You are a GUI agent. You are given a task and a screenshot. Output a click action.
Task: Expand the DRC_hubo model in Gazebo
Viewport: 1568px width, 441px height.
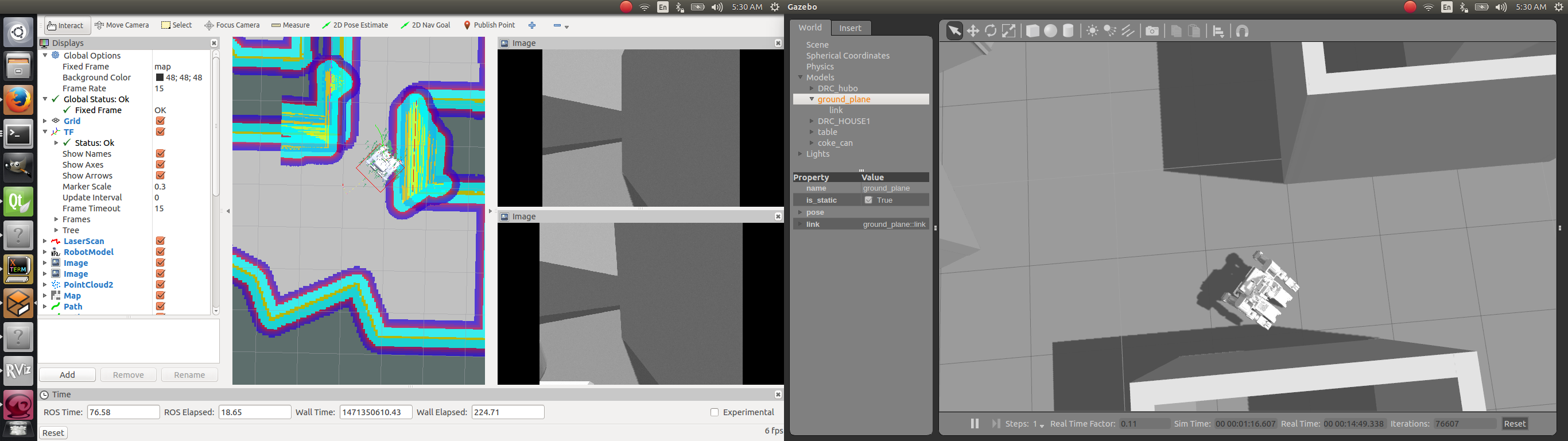pyautogui.click(x=812, y=88)
